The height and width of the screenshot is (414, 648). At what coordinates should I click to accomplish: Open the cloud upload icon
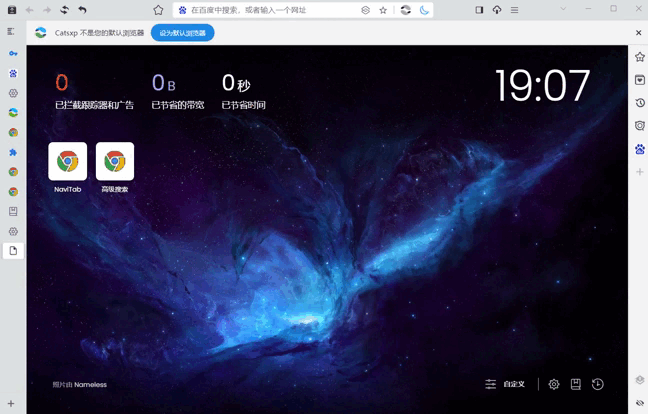tap(497, 10)
